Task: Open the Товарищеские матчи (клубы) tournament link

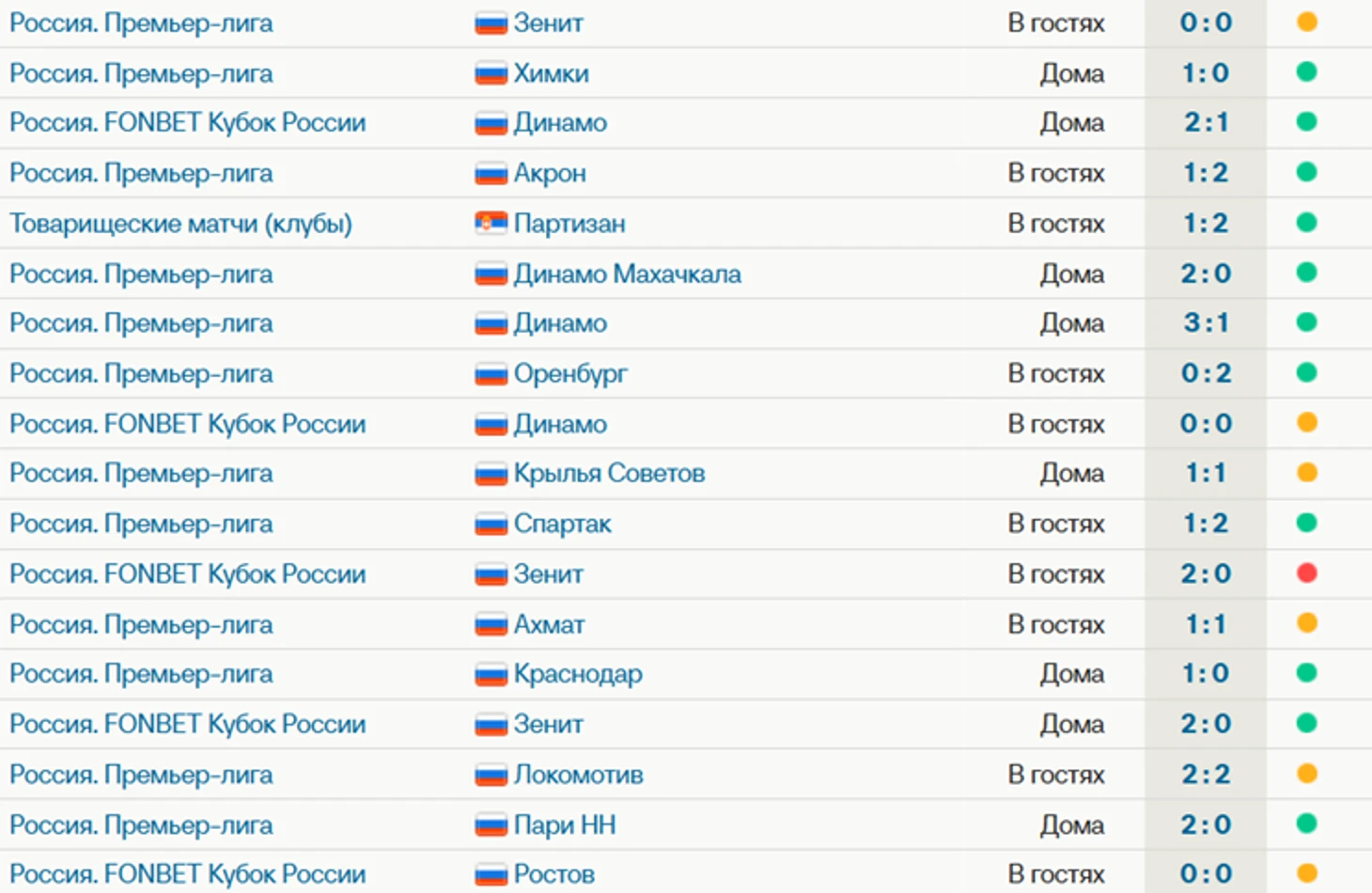Action: point(181,224)
